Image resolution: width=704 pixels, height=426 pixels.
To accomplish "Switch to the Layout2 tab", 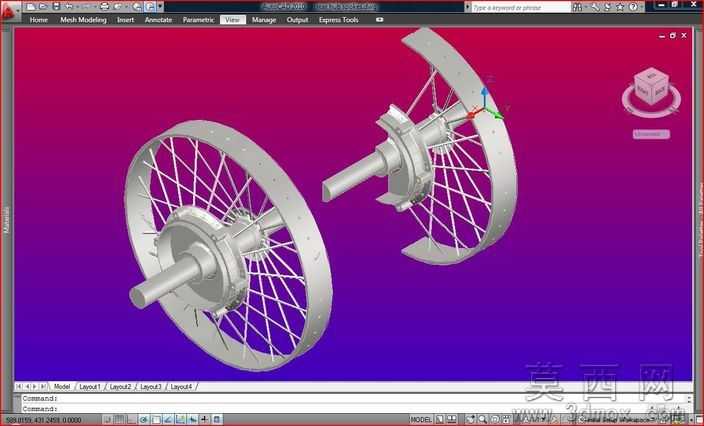I will click(120, 386).
